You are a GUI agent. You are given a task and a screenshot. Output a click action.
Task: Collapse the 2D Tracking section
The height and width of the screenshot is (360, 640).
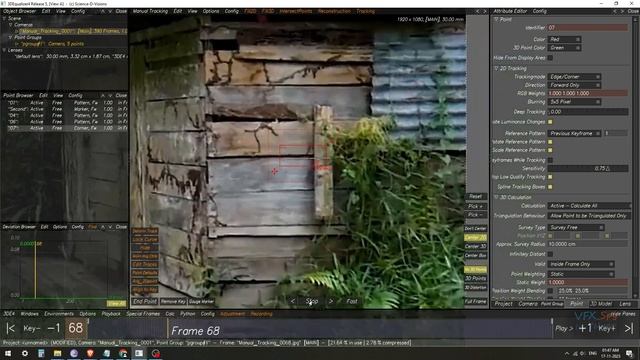[x=496, y=69]
